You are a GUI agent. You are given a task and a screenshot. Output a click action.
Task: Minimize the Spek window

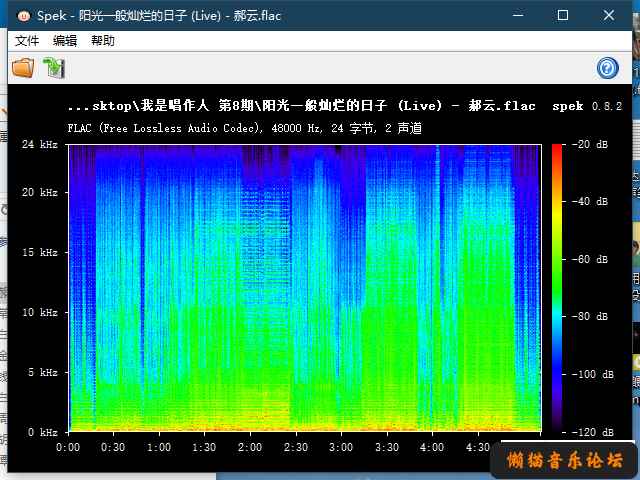[518, 16]
